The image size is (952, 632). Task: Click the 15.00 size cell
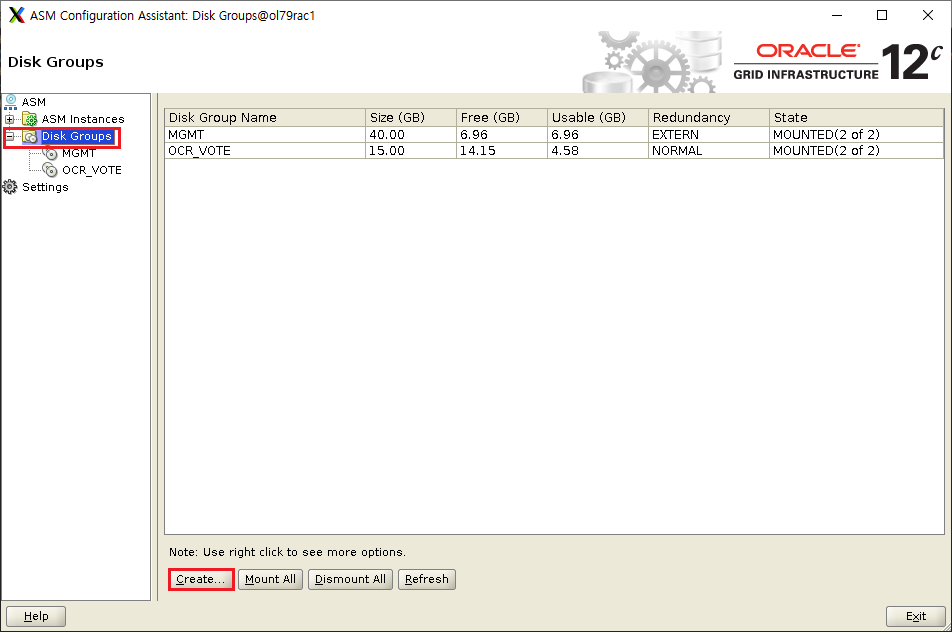411,151
